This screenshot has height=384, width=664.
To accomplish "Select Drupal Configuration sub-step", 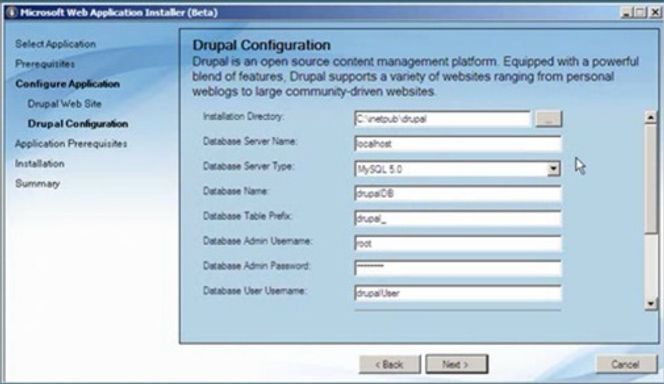I will coord(78,124).
